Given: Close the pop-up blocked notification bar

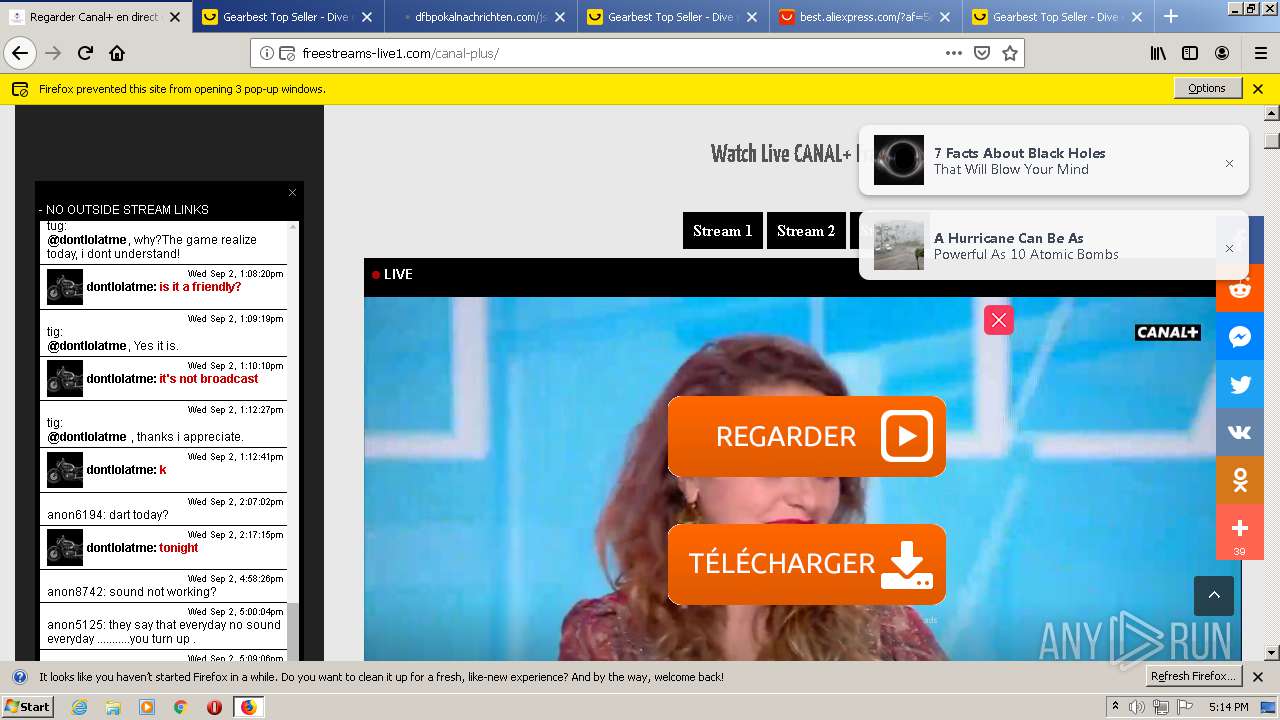Looking at the screenshot, I should click(x=1258, y=89).
